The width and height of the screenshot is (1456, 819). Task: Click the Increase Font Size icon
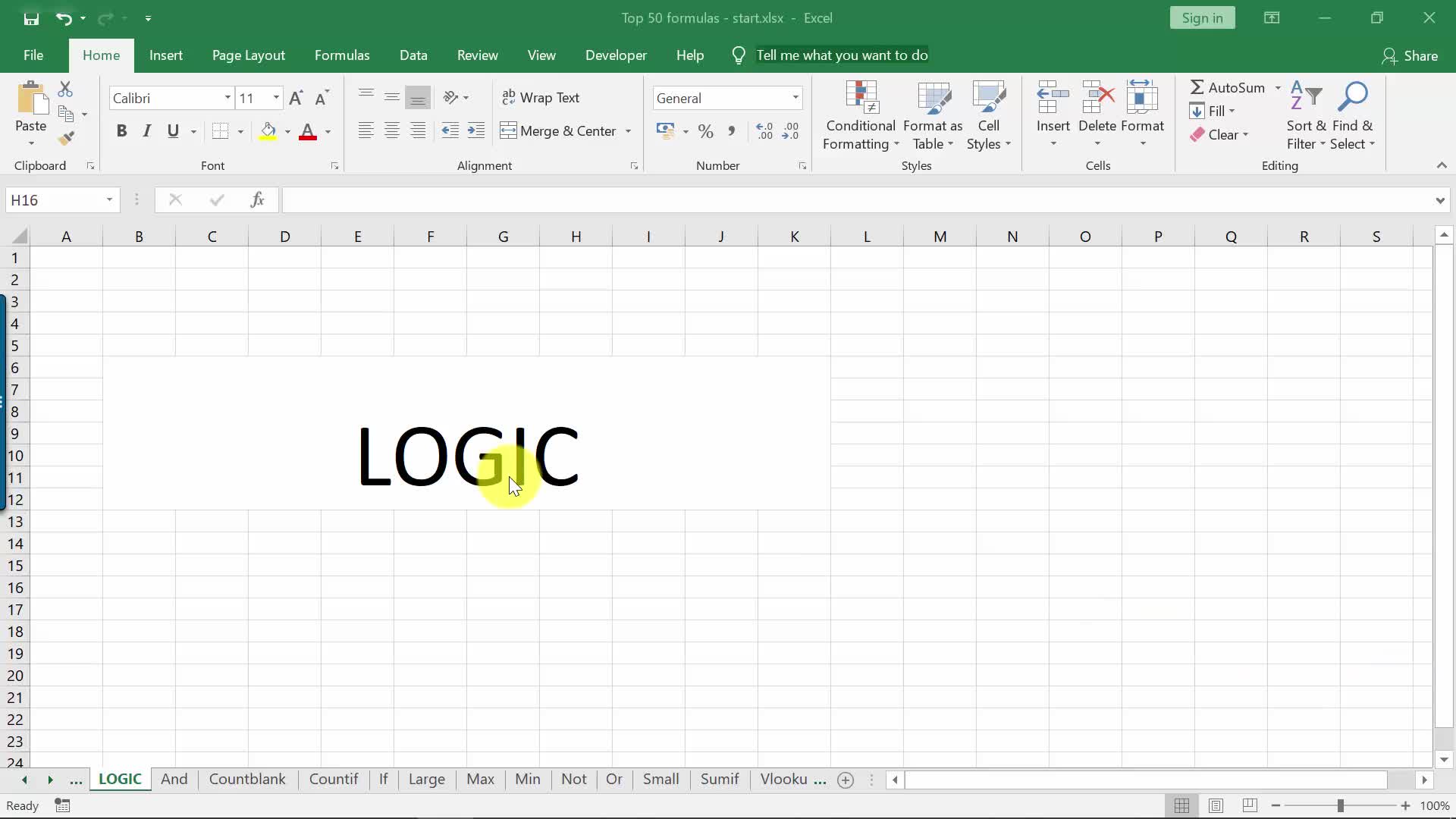(296, 98)
